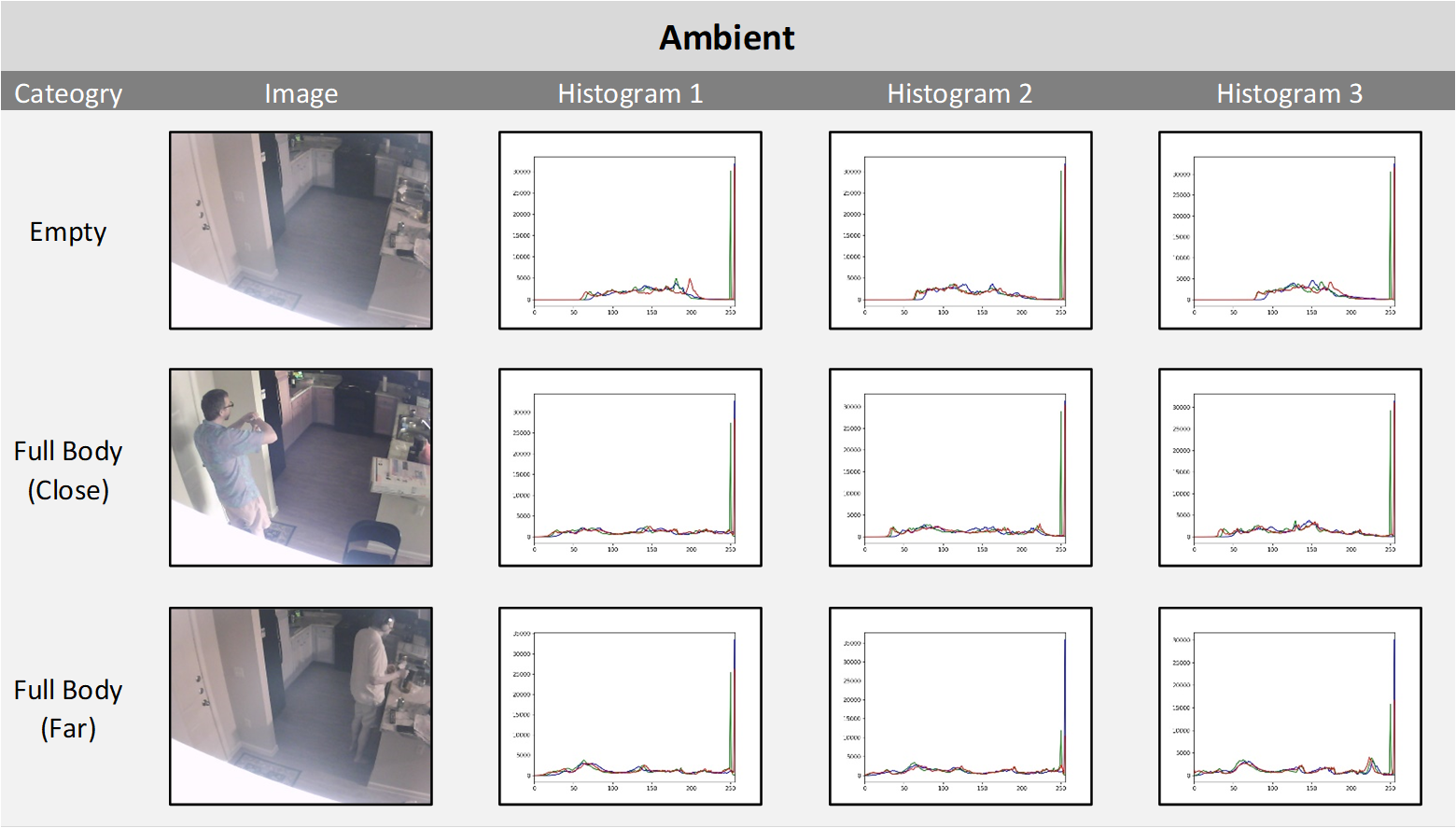The image size is (1456, 828).
Task: Select the Empty row label
Action: coord(68,232)
